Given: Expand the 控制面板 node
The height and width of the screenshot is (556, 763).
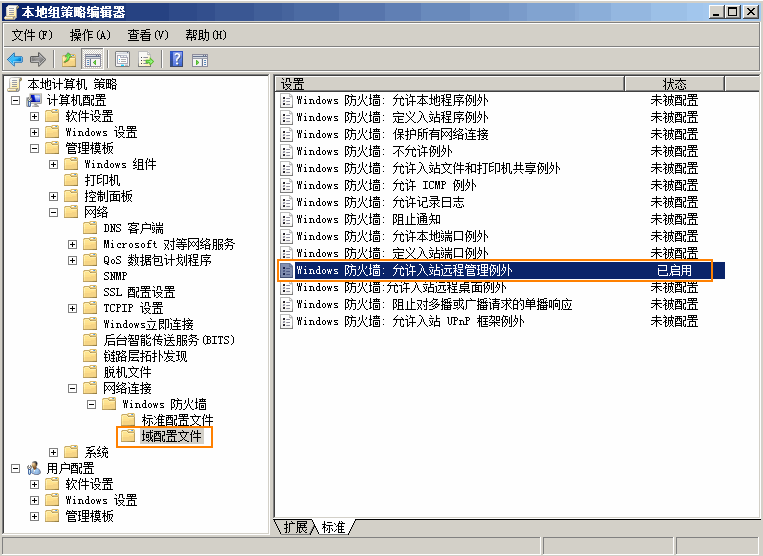Looking at the screenshot, I should pyautogui.click(x=54, y=197).
